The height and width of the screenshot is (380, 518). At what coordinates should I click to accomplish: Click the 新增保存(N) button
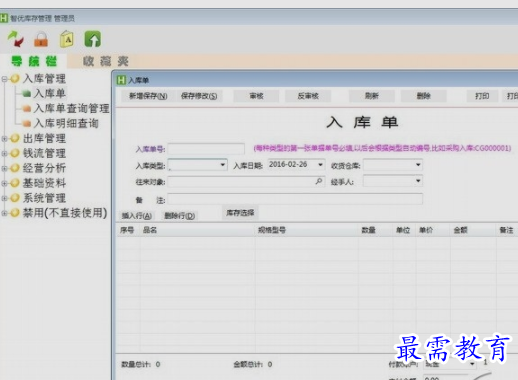[x=148, y=96]
